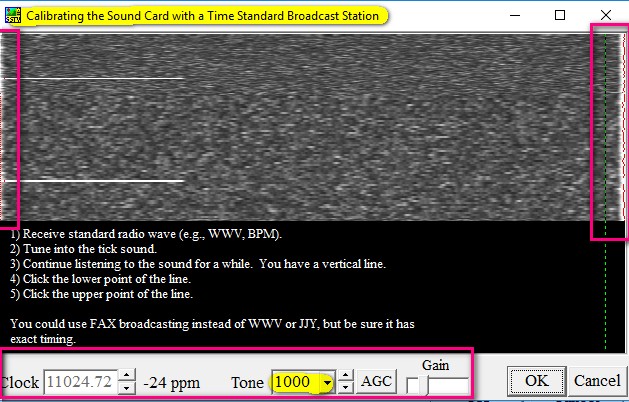Screen dimensions: 629x402
Task: Maximize the calibration window
Action: (x=560, y=15)
